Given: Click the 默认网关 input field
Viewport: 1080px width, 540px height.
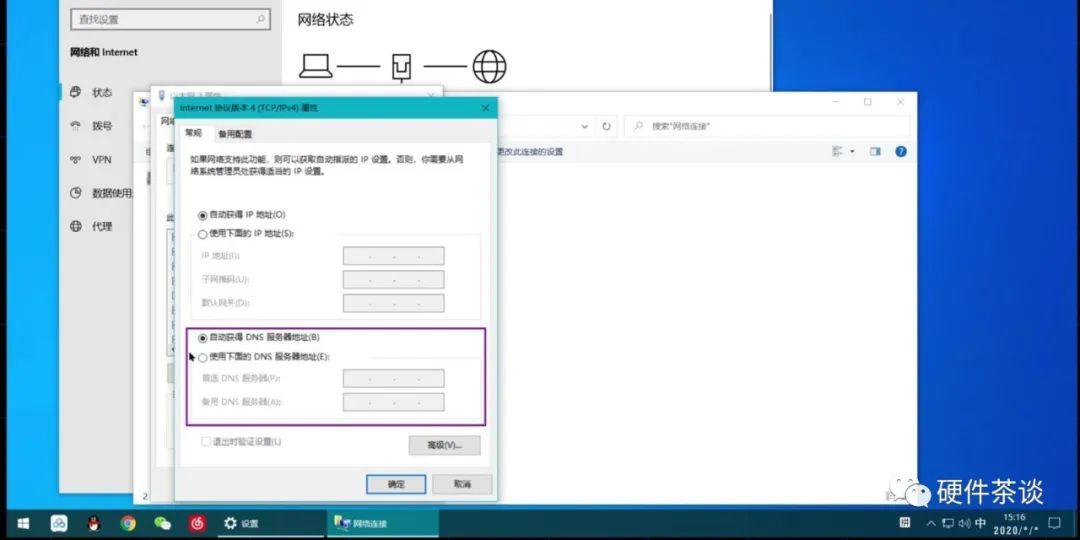Looking at the screenshot, I should 393,303.
